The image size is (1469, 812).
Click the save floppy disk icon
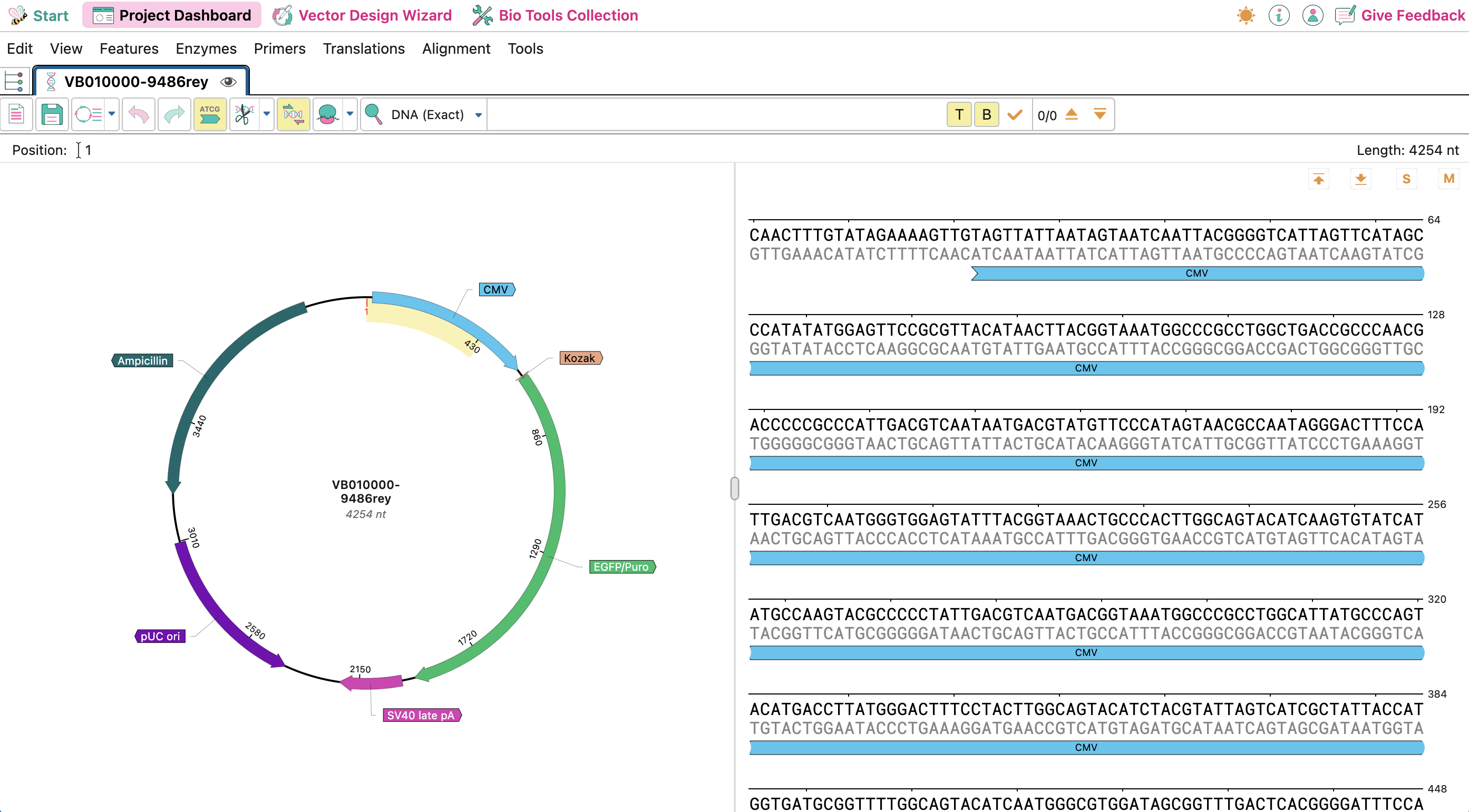click(52, 115)
